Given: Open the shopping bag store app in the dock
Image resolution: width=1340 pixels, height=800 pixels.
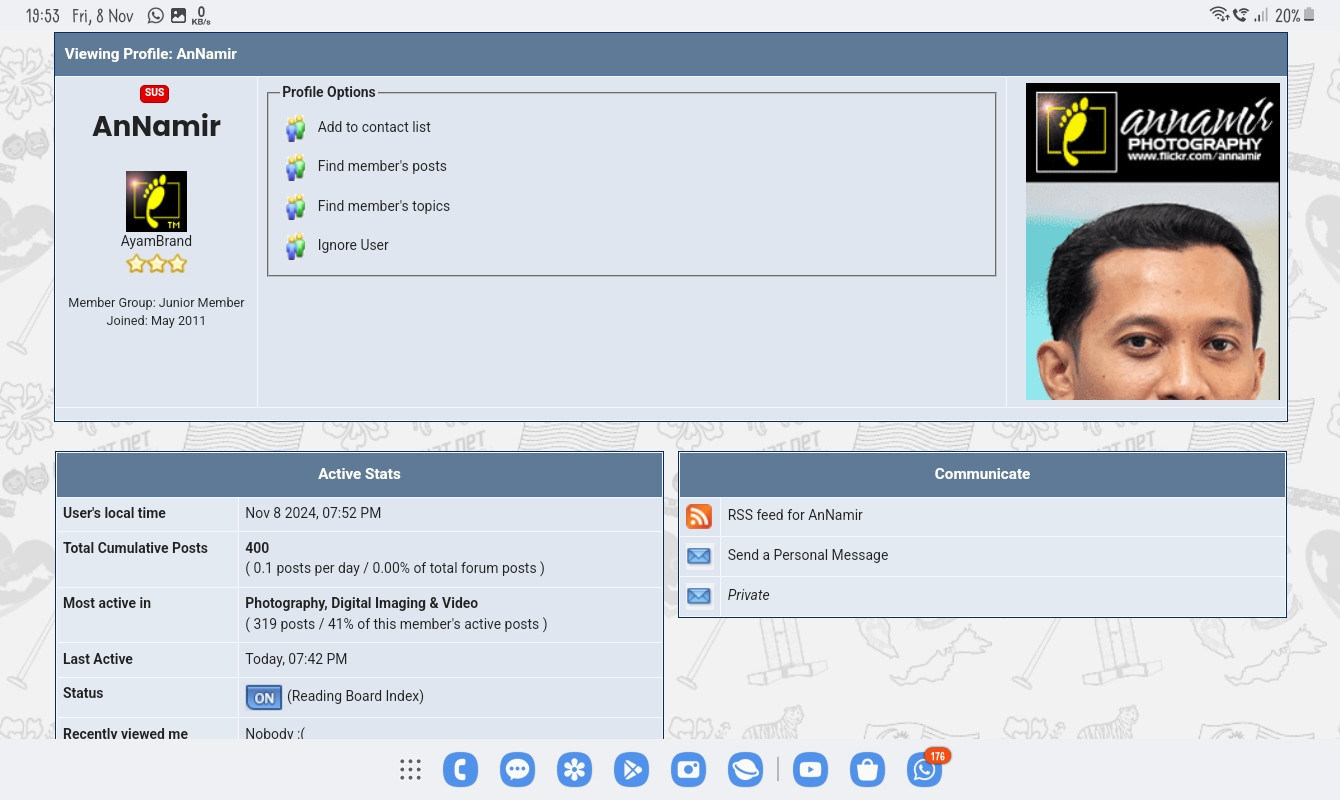Looking at the screenshot, I should 867,769.
